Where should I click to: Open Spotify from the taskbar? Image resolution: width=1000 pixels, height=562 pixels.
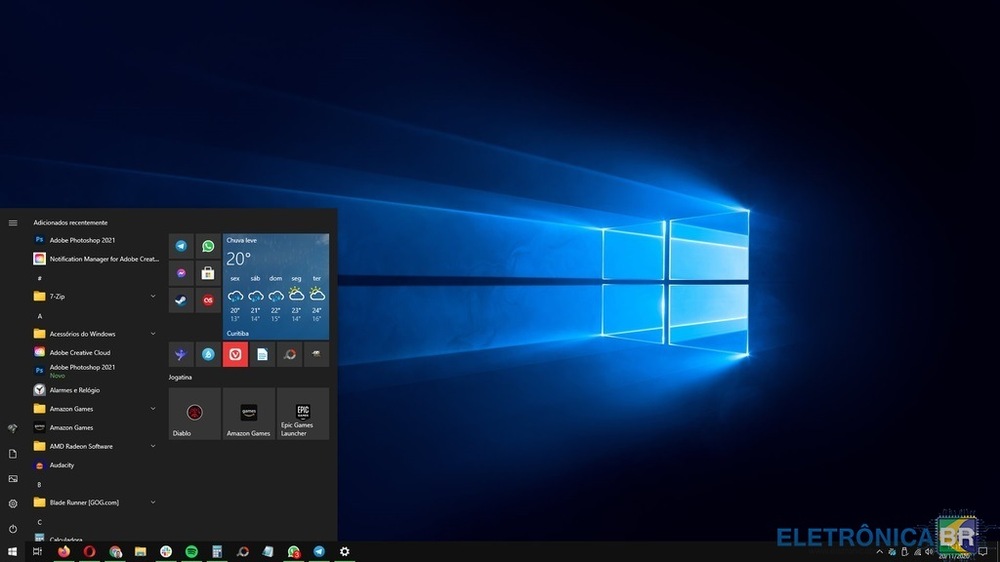point(191,551)
